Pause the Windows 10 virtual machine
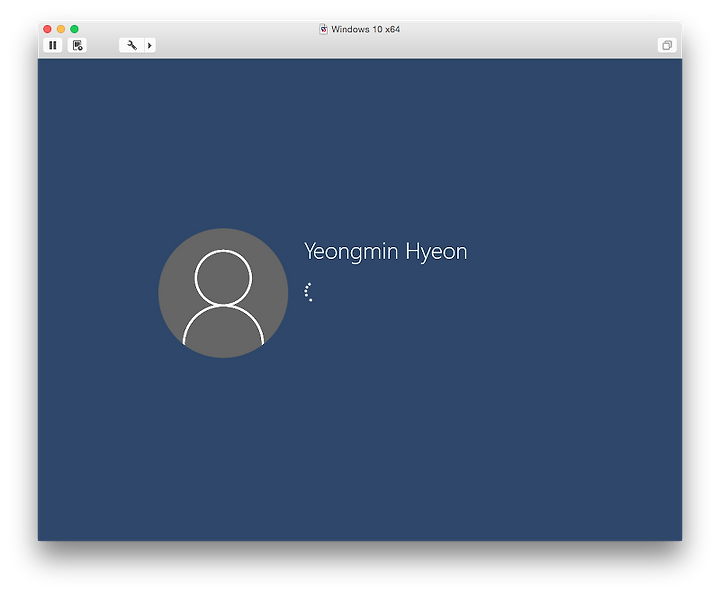720x595 pixels. point(53,45)
